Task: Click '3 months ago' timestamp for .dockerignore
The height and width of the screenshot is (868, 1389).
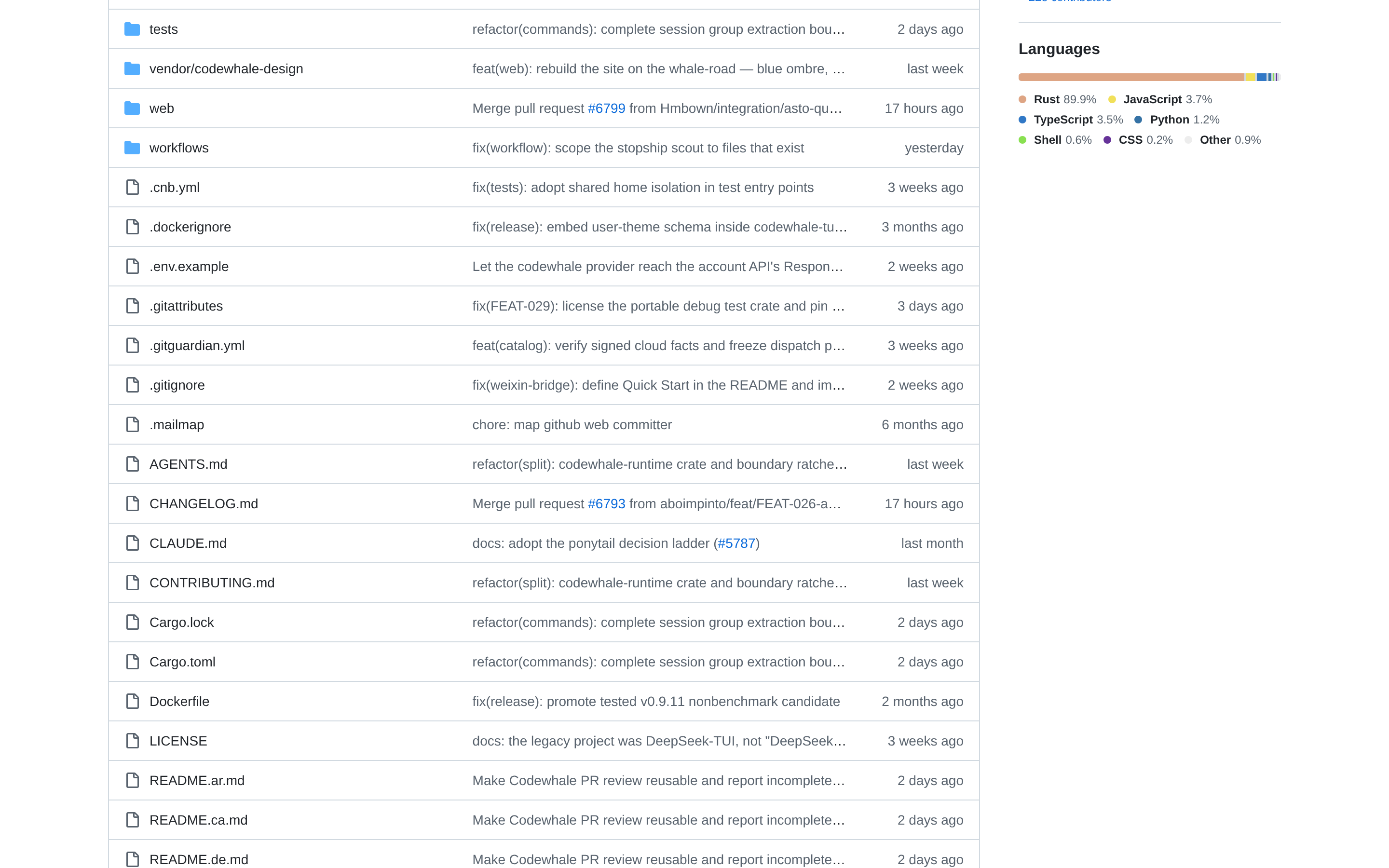Action: [922, 227]
